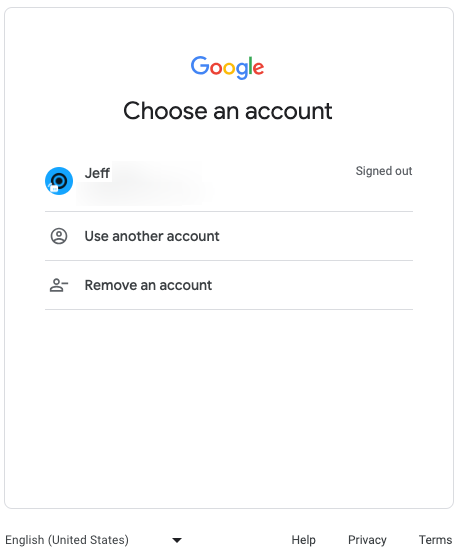The height and width of the screenshot is (557, 463).
Task: Click the yellow letter o in the Google logo
Action: pyautogui.click(x=229, y=68)
